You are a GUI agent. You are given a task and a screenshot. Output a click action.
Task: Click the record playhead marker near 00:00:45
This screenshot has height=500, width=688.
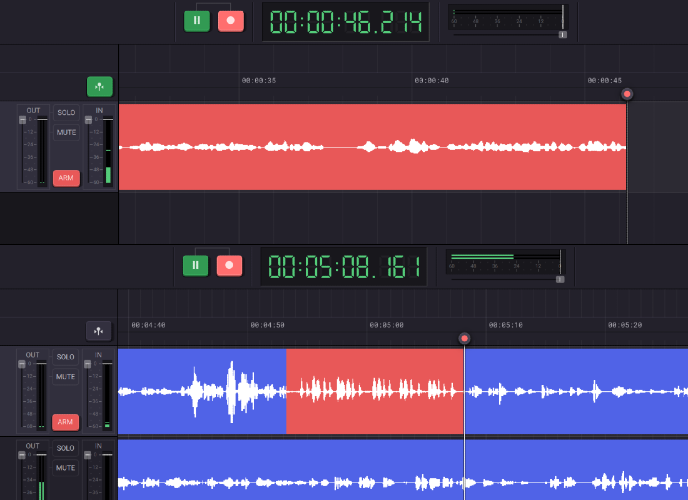[x=627, y=94]
